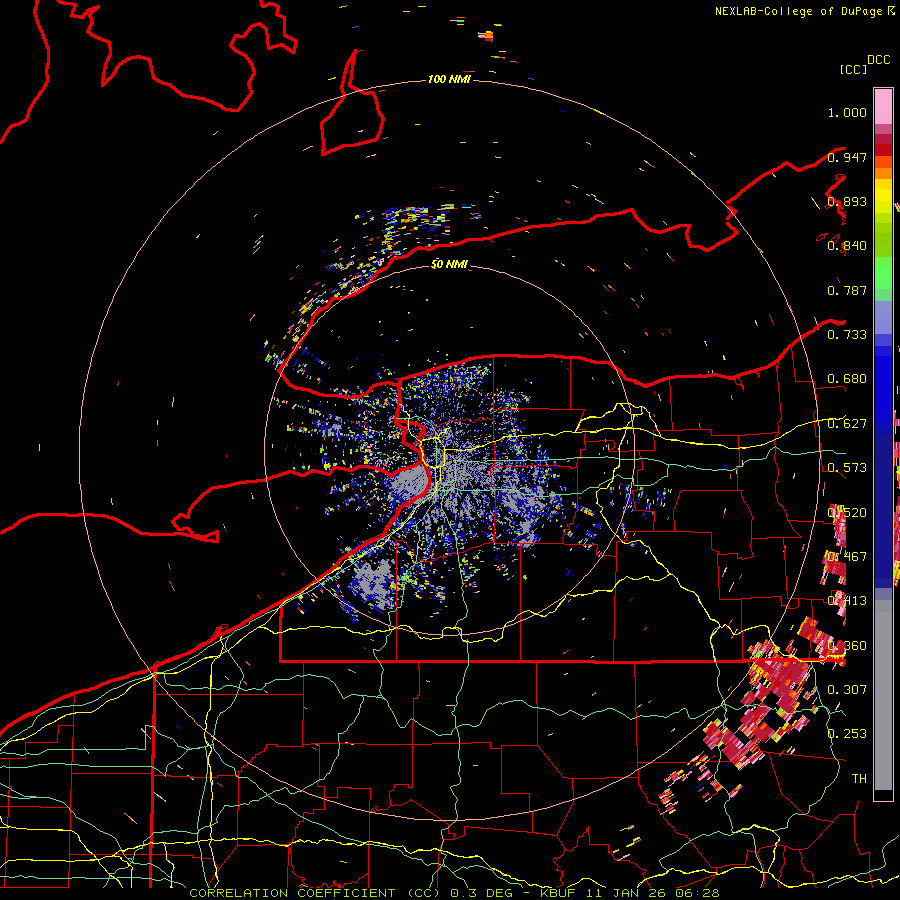Click the 0.893 scale value
Screen dimensions: 900x900
pos(847,201)
